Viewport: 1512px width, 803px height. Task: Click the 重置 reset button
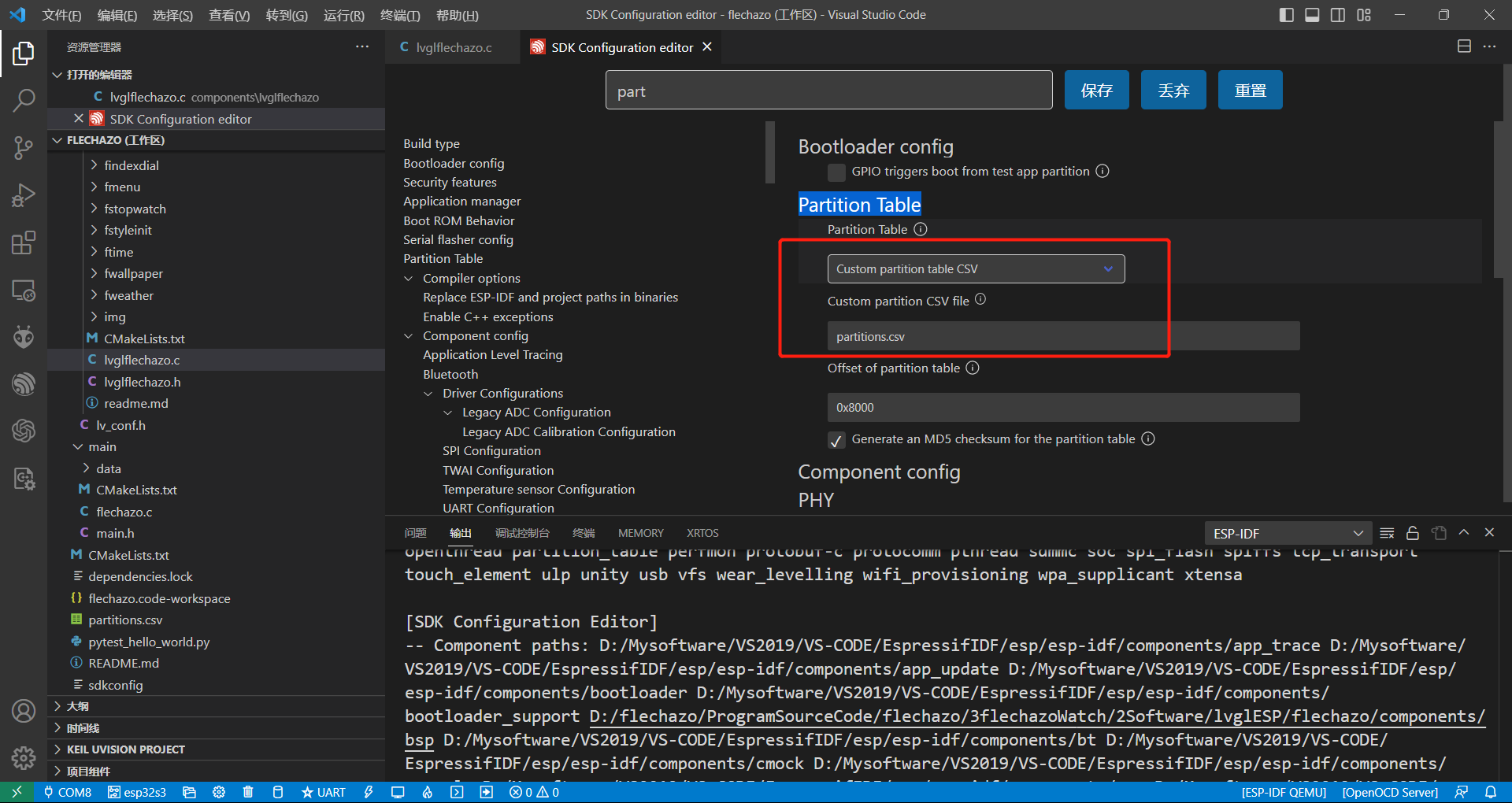tap(1250, 91)
